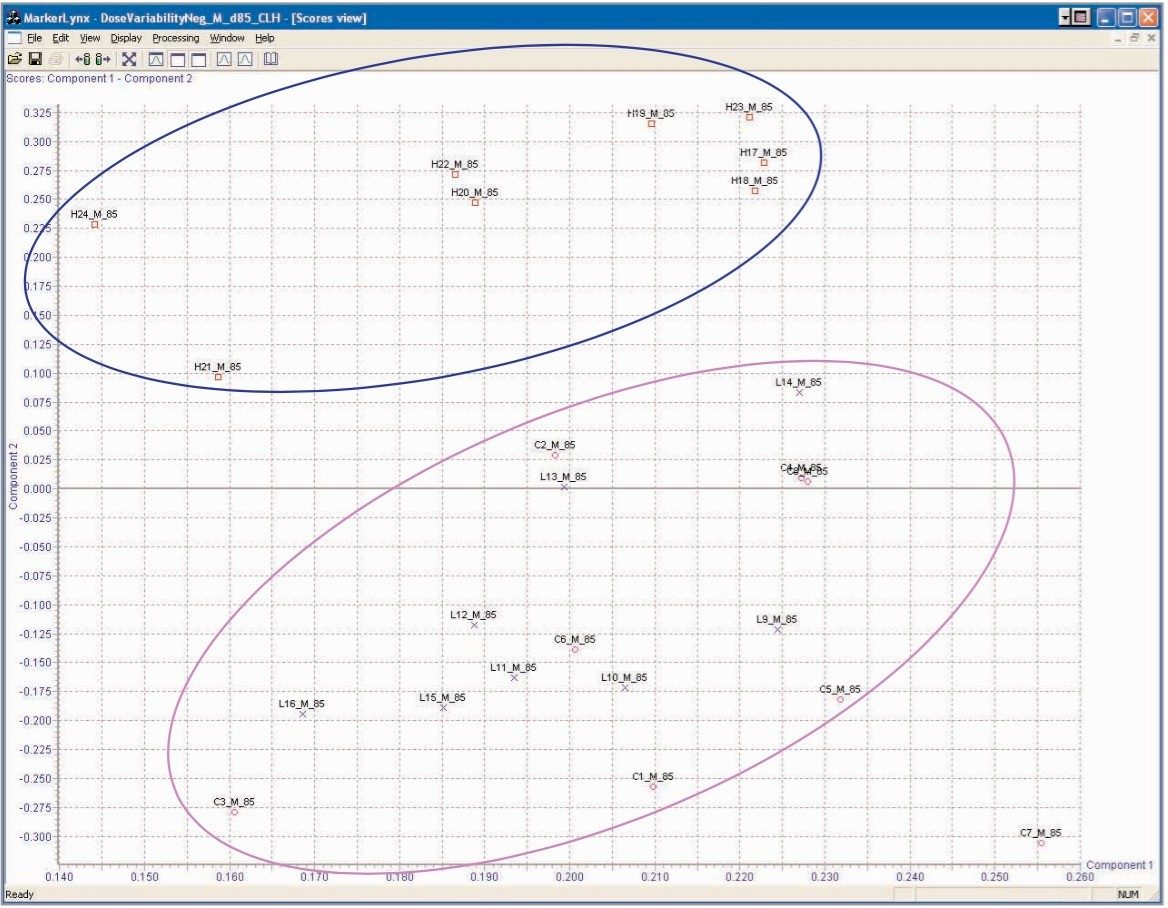
Task: Select data point C2_M_85
Action: 555,455
